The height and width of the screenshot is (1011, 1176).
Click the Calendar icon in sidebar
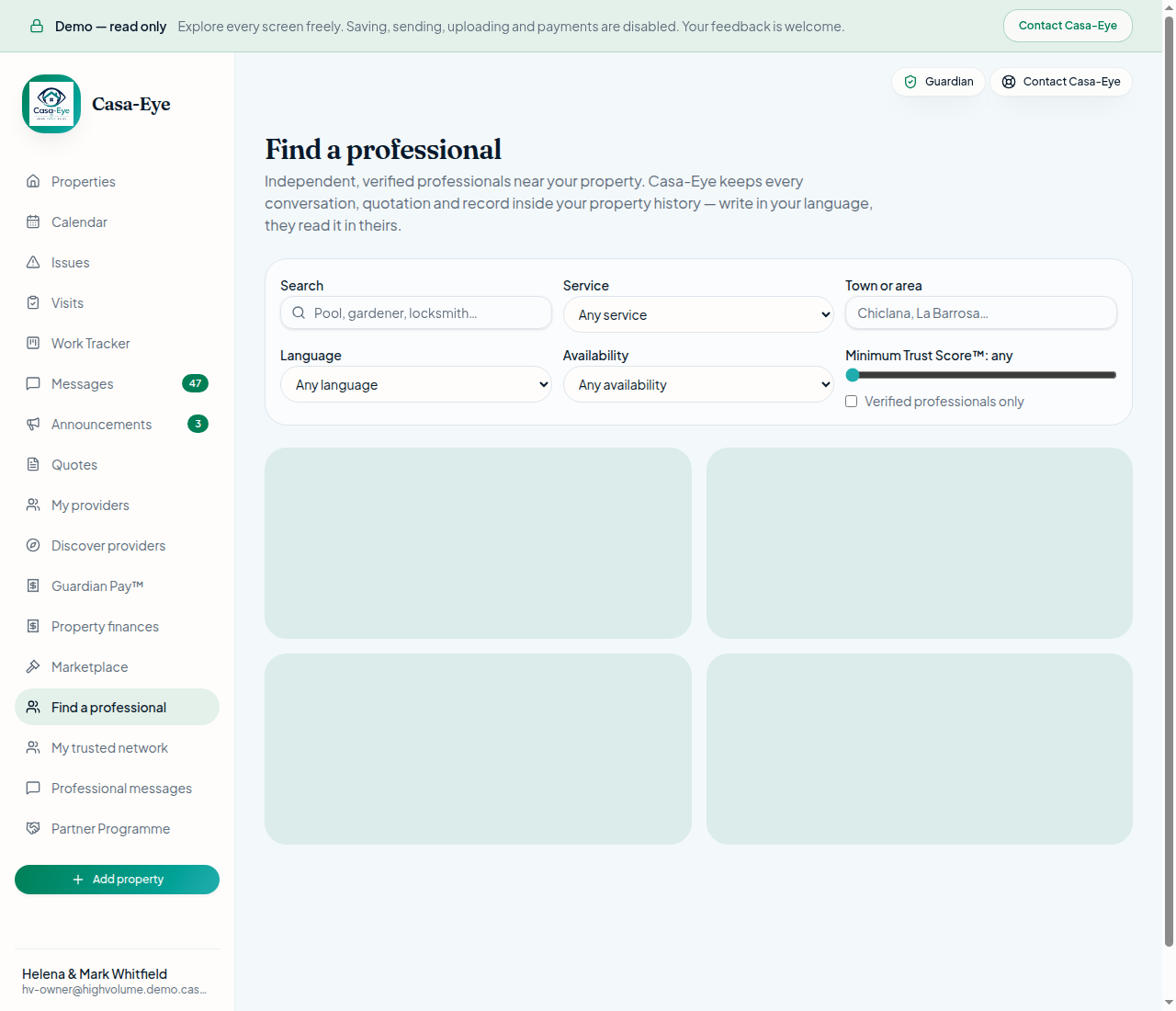33,222
